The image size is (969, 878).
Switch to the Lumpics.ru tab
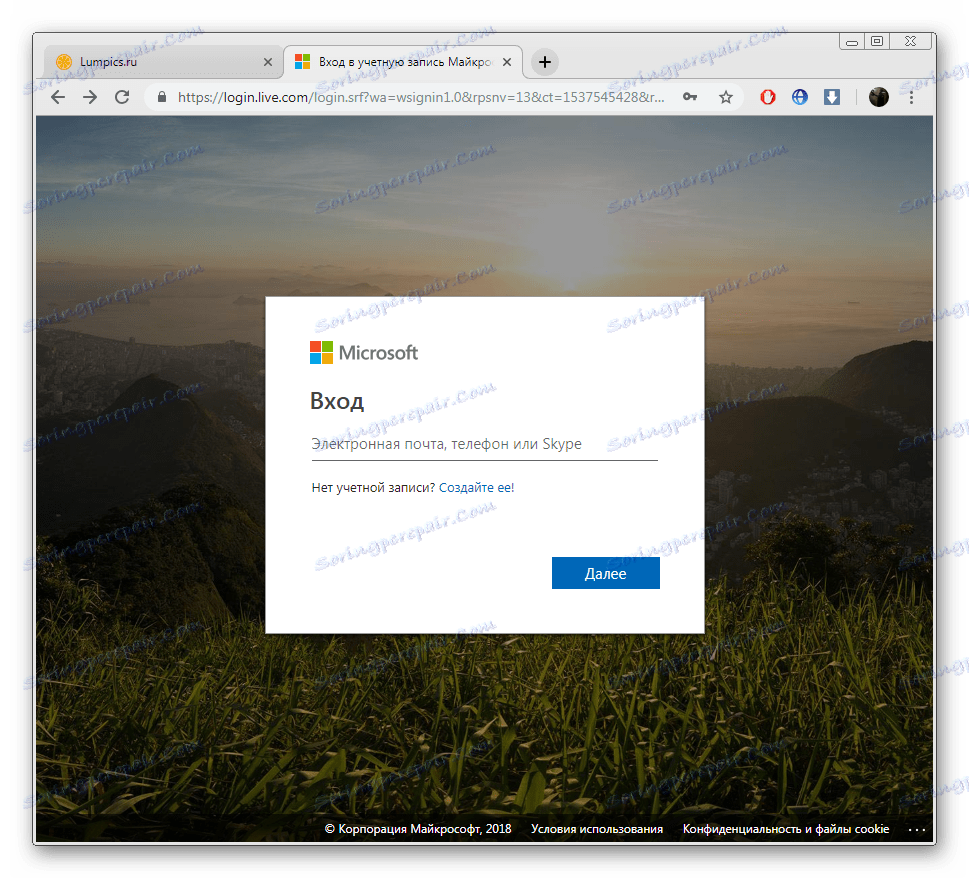pyautogui.click(x=164, y=62)
